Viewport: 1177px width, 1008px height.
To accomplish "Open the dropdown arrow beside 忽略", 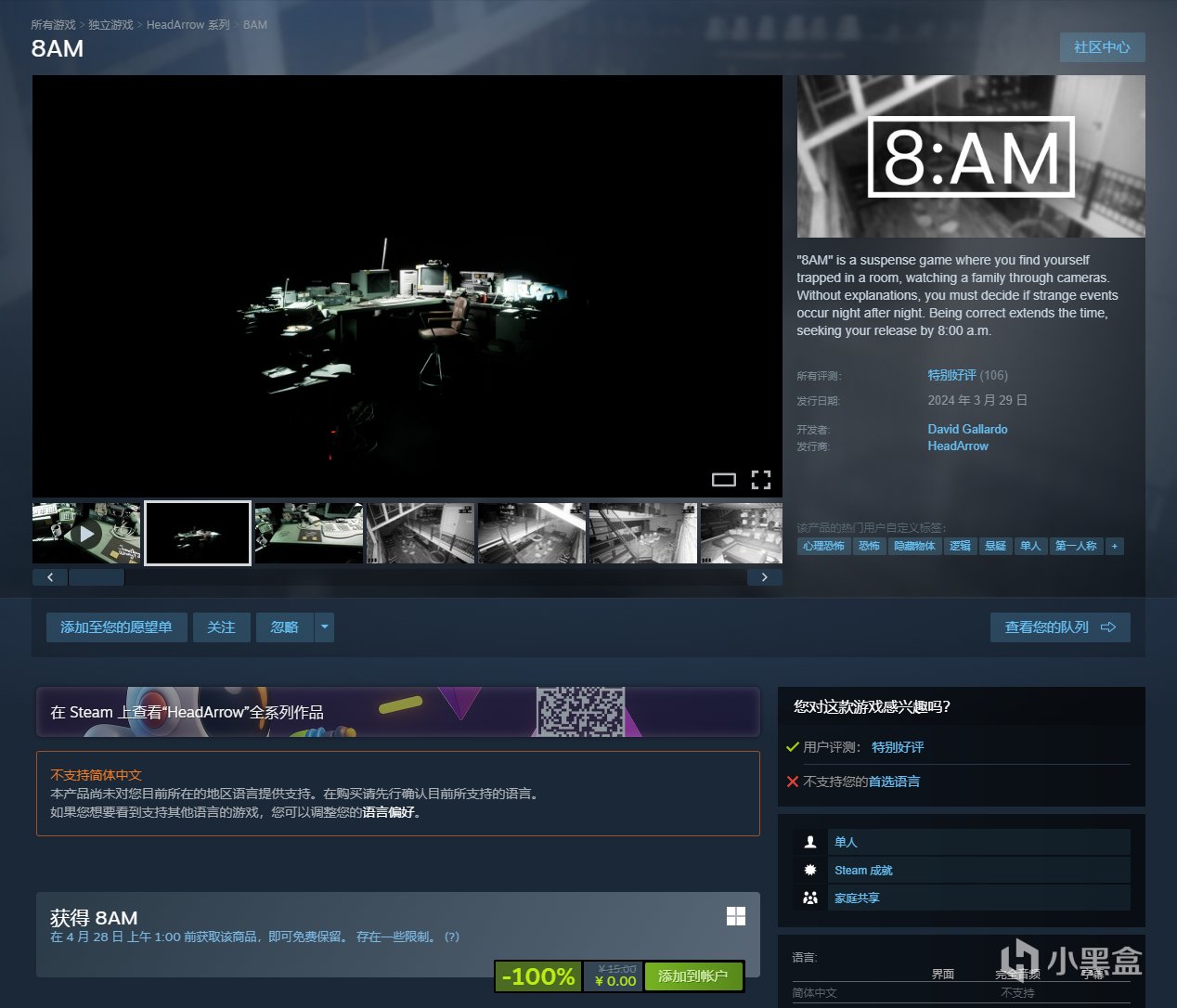I will click(325, 627).
